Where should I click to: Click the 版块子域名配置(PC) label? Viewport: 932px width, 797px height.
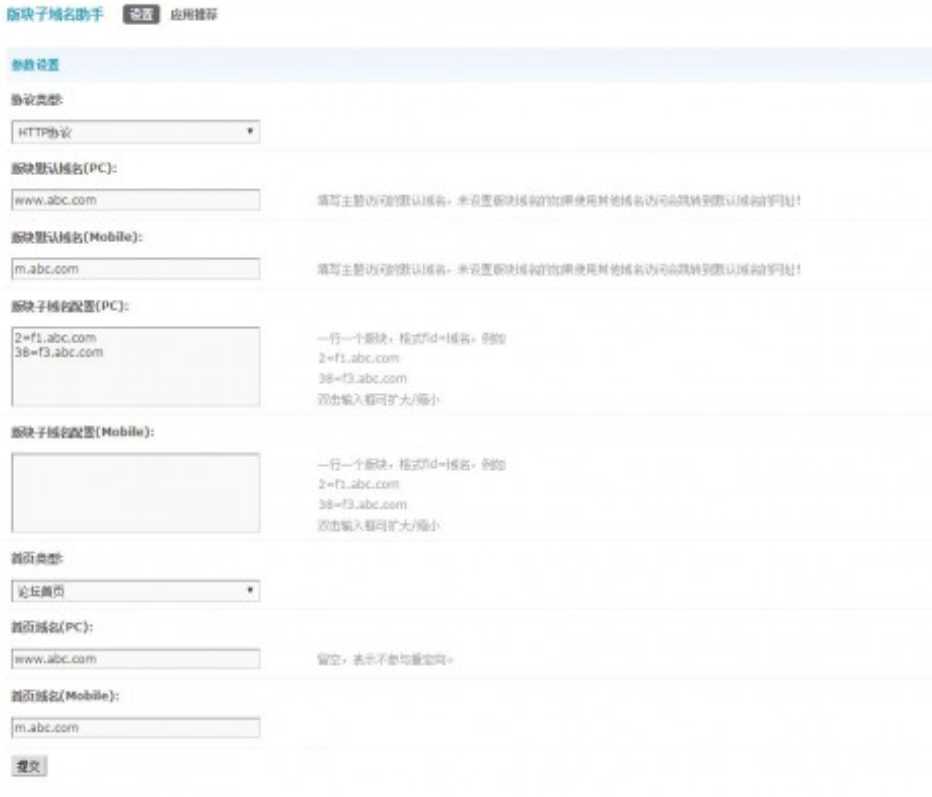point(70,306)
